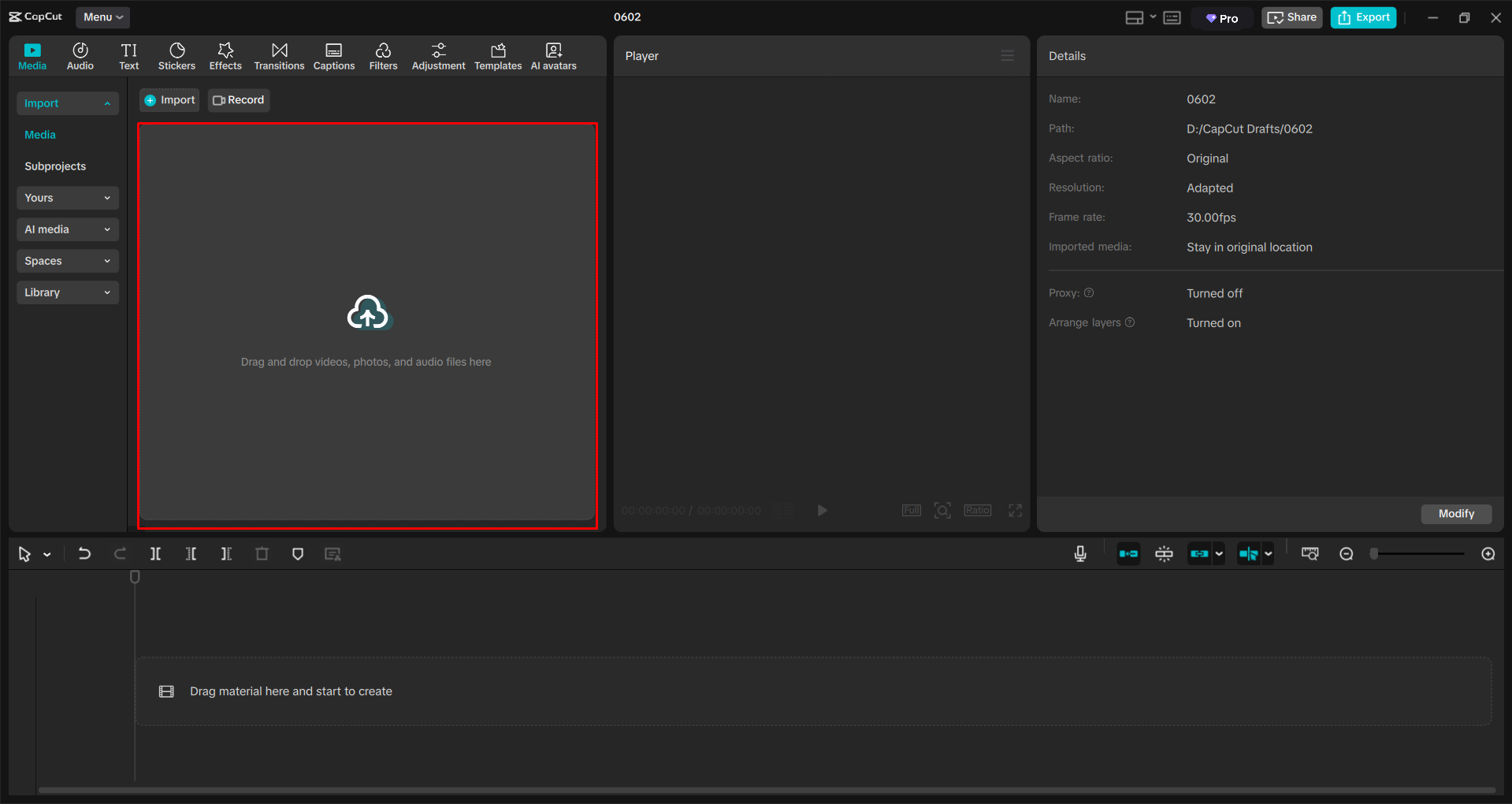Open the Audio panel

click(x=80, y=55)
